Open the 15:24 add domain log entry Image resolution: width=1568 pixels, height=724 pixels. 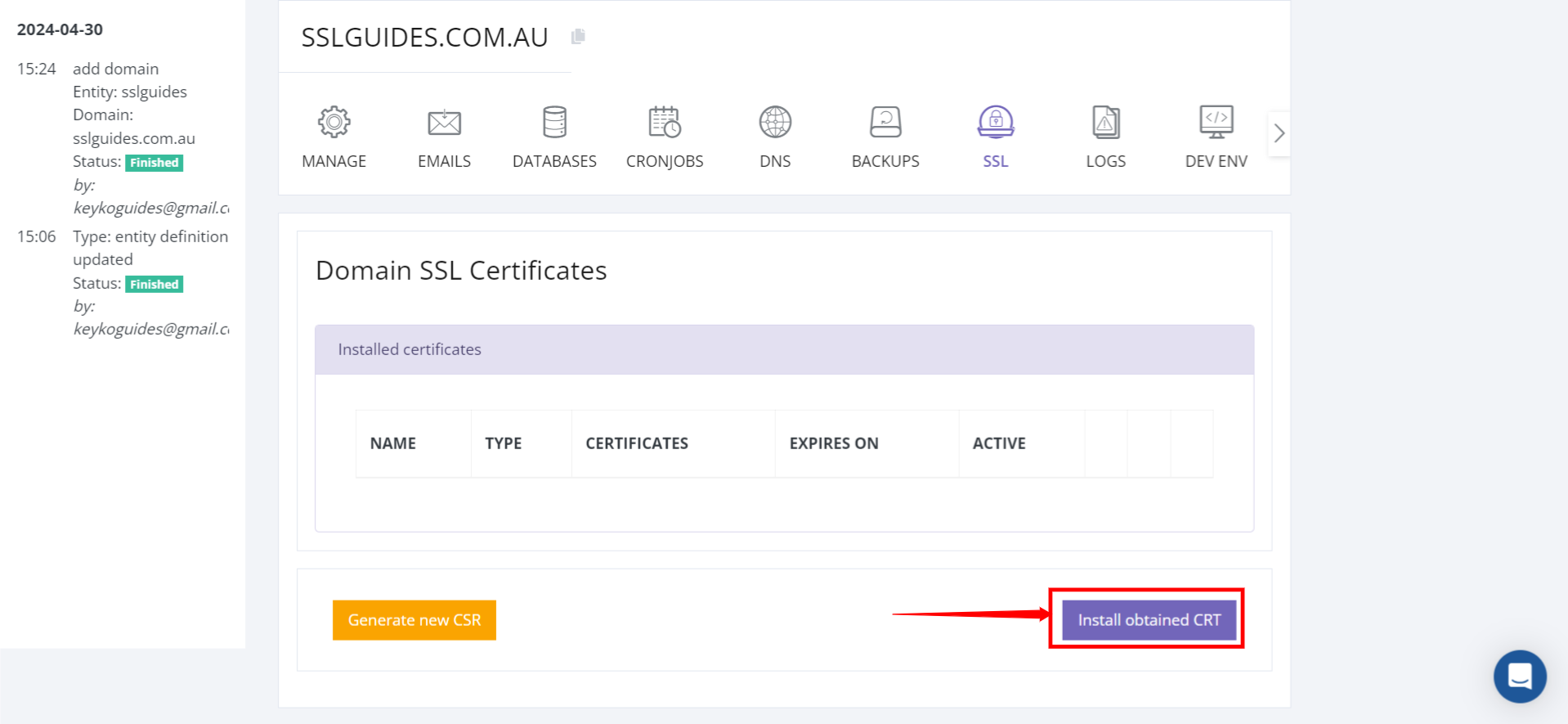(123, 138)
